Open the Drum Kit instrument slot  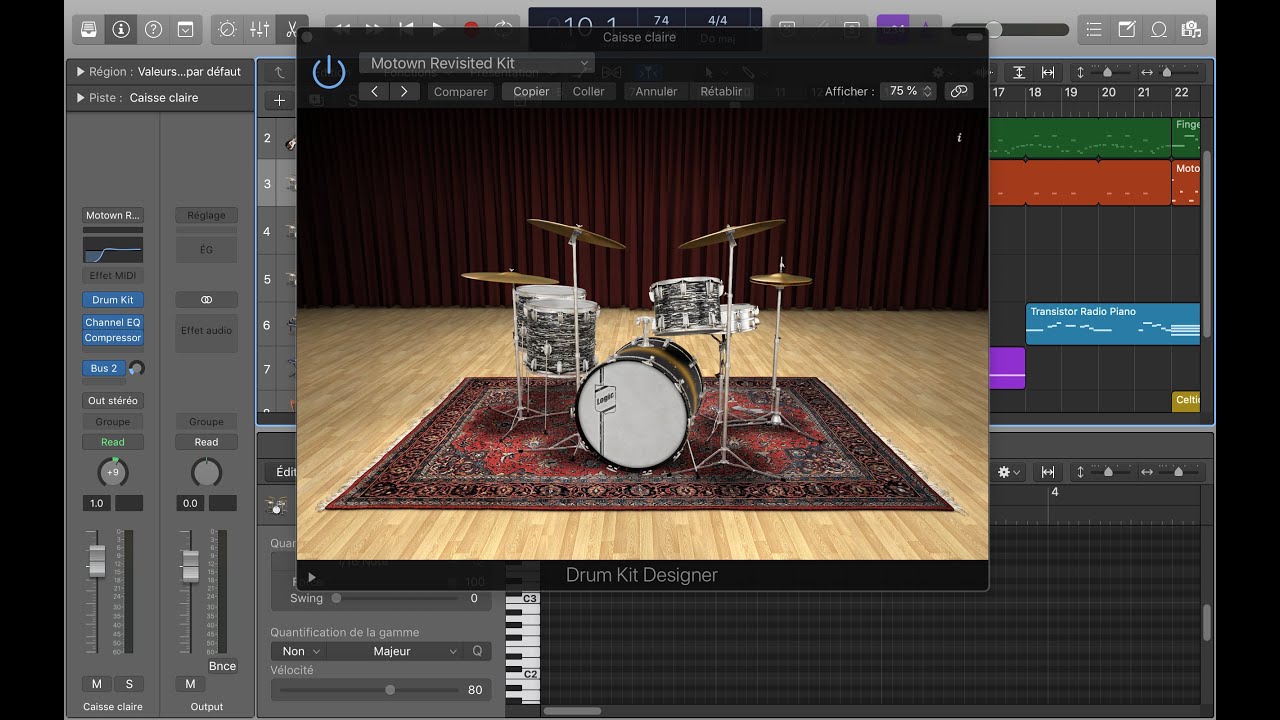click(x=113, y=300)
